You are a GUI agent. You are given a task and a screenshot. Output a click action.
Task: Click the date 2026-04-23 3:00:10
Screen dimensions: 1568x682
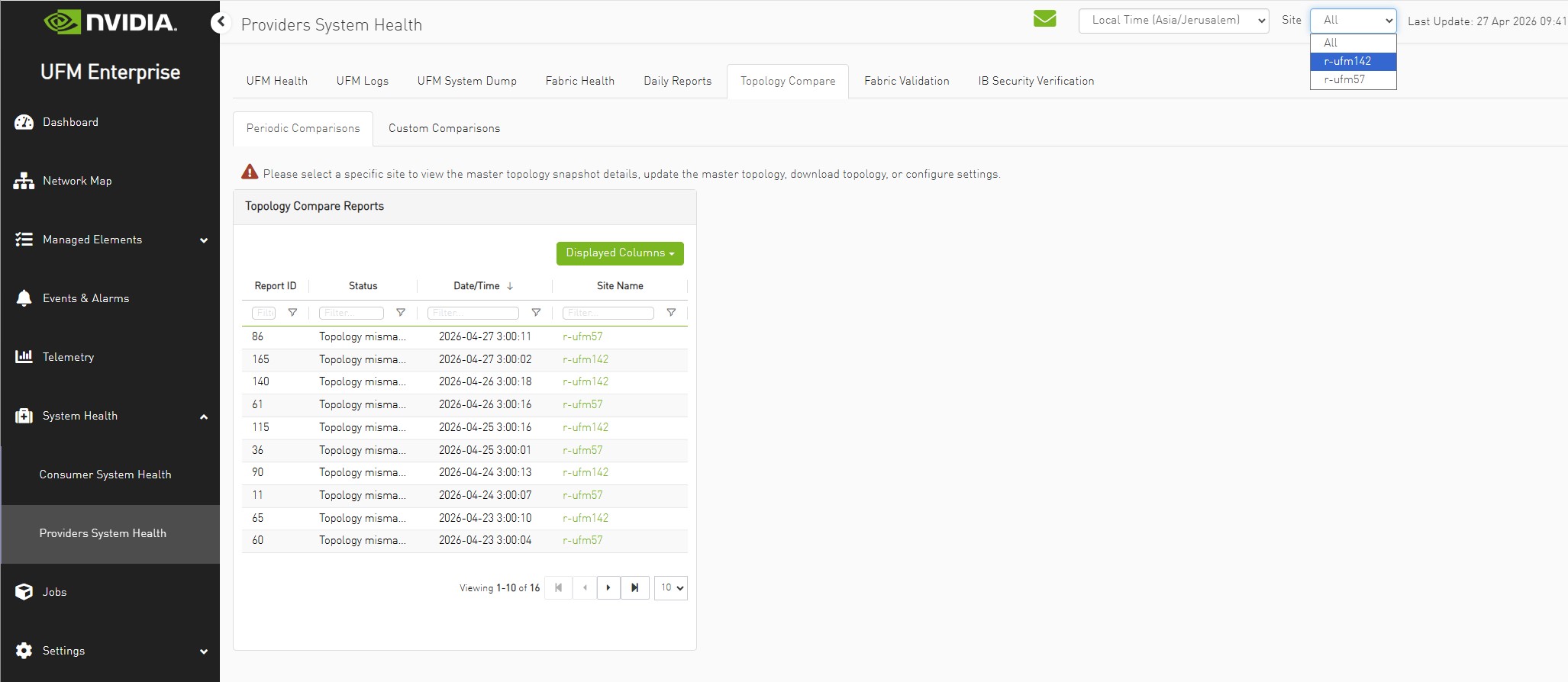click(x=486, y=518)
